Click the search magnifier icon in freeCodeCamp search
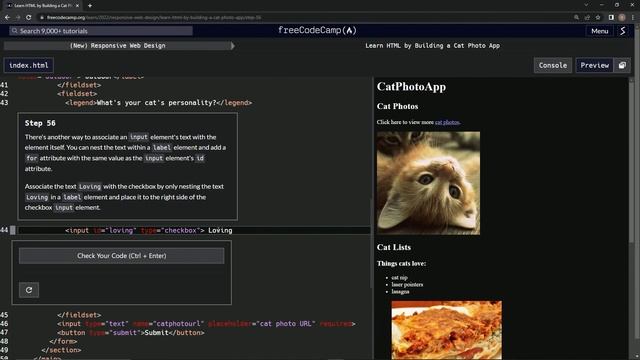The image size is (640, 360). pyautogui.click(x=15, y=31)
